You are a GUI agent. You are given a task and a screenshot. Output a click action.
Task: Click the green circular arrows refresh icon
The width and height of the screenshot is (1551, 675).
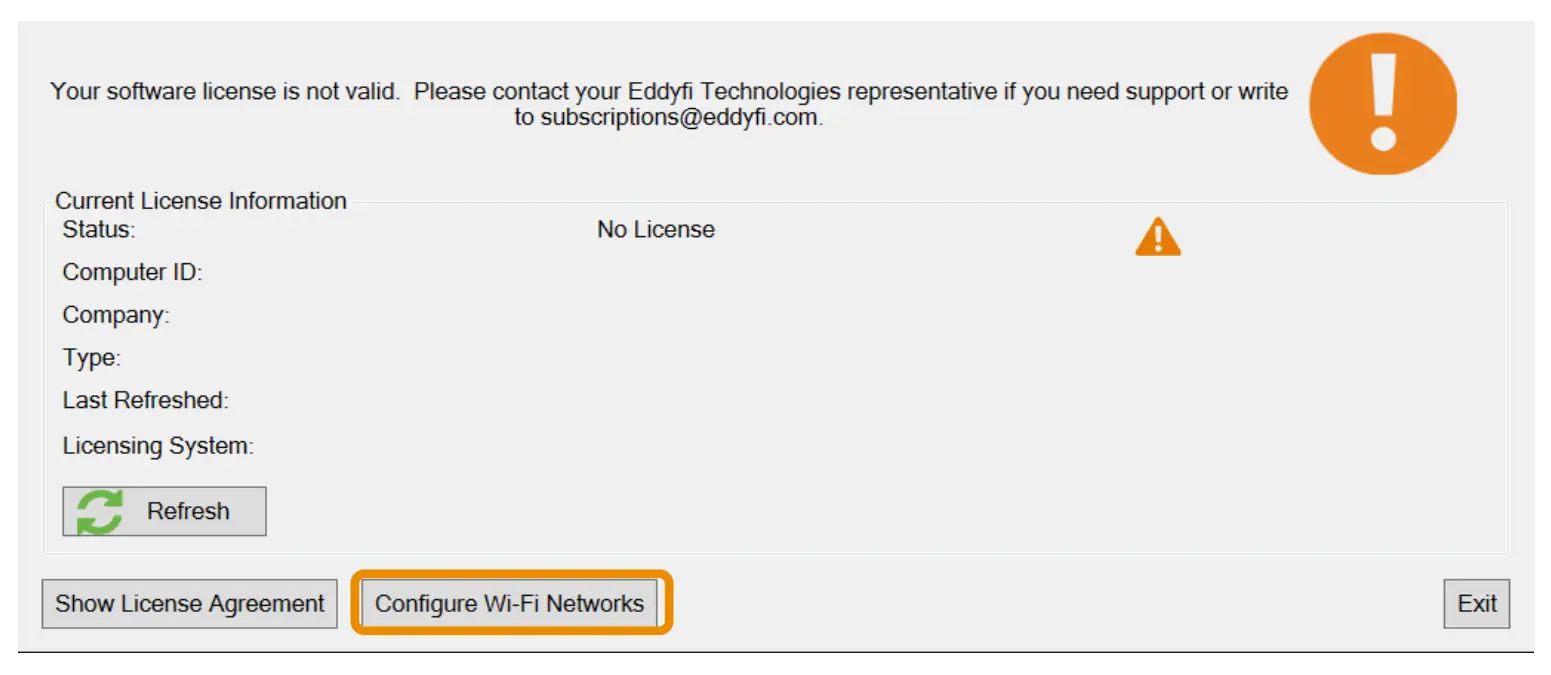tap(100, 512)
